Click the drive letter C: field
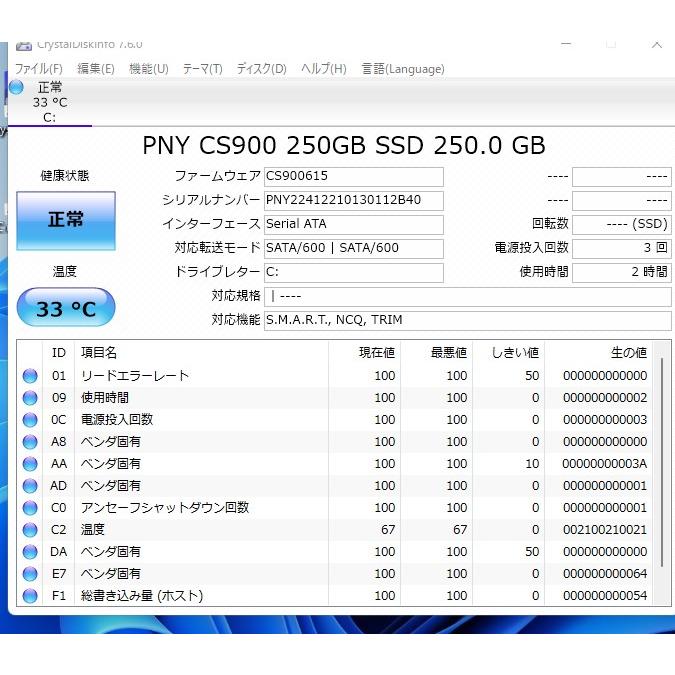 (x=353, y=273)
